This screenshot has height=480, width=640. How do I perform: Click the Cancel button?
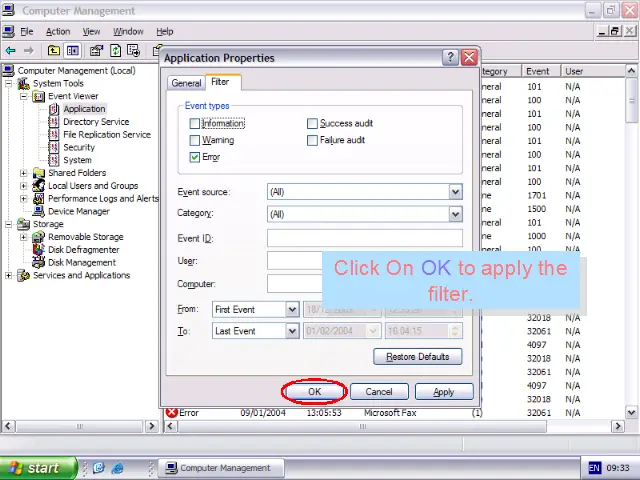pos(379,392)
